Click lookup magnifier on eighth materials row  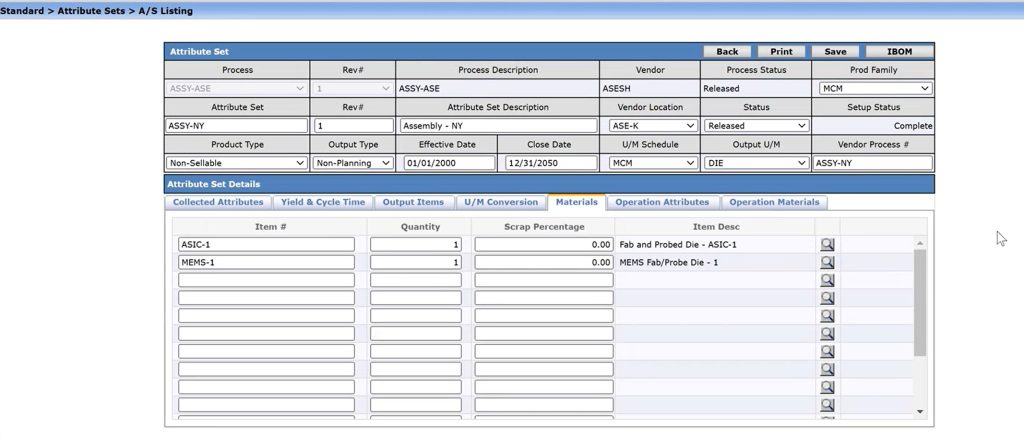(x=827, y=370)
